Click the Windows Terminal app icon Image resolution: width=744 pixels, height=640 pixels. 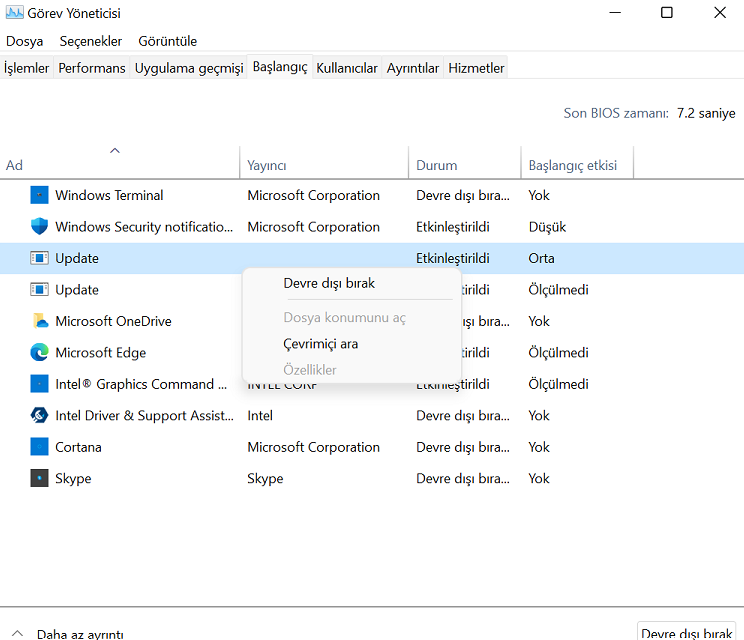[39, 195]
